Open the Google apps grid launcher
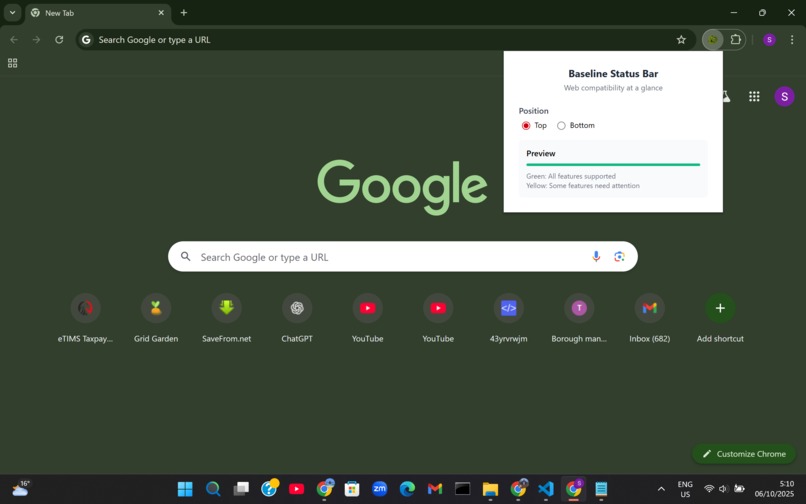 tap(754, 96)
